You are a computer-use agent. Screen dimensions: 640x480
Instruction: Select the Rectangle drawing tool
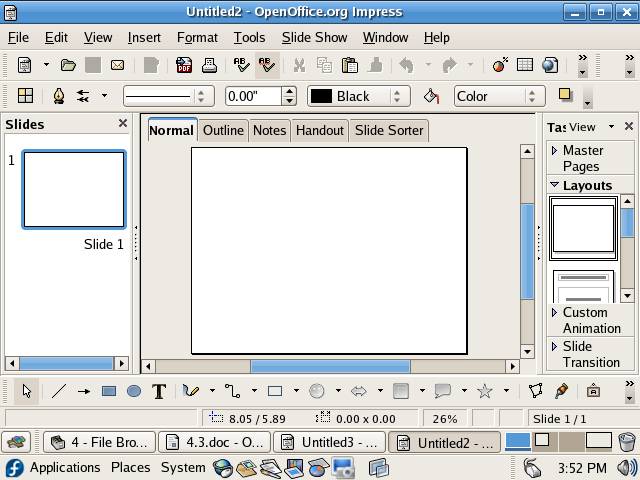[x=109, y=391]
